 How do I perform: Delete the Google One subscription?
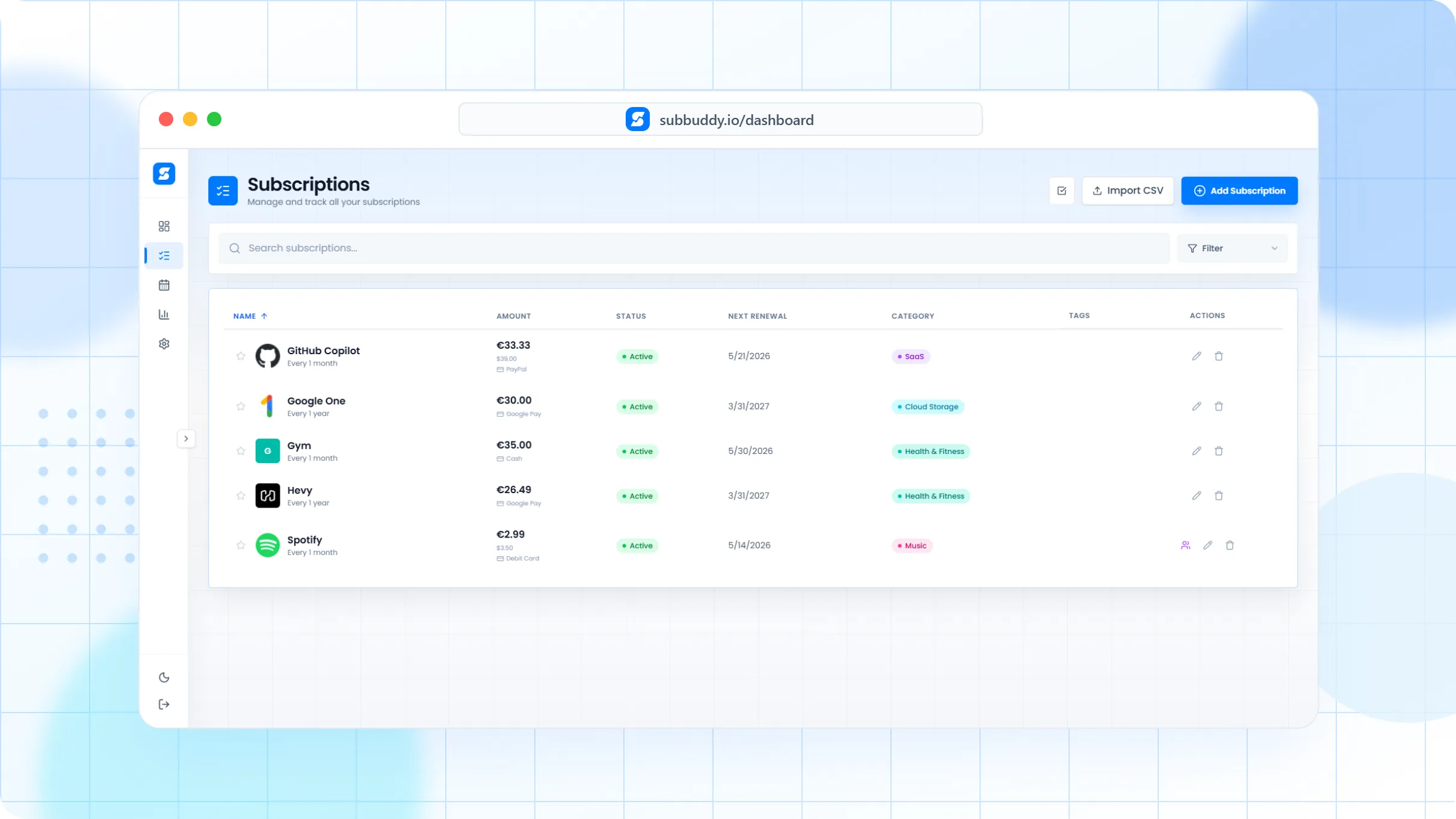1219,406
